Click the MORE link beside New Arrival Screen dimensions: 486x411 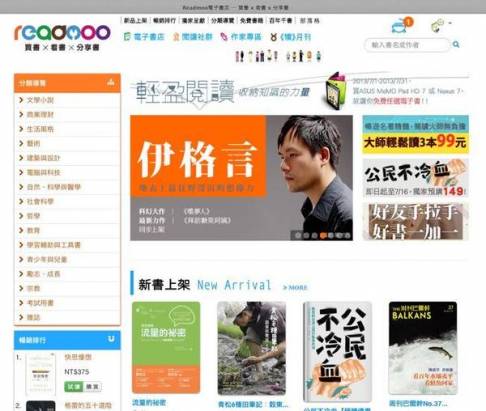pyautogui.click(x=295, y=287)
